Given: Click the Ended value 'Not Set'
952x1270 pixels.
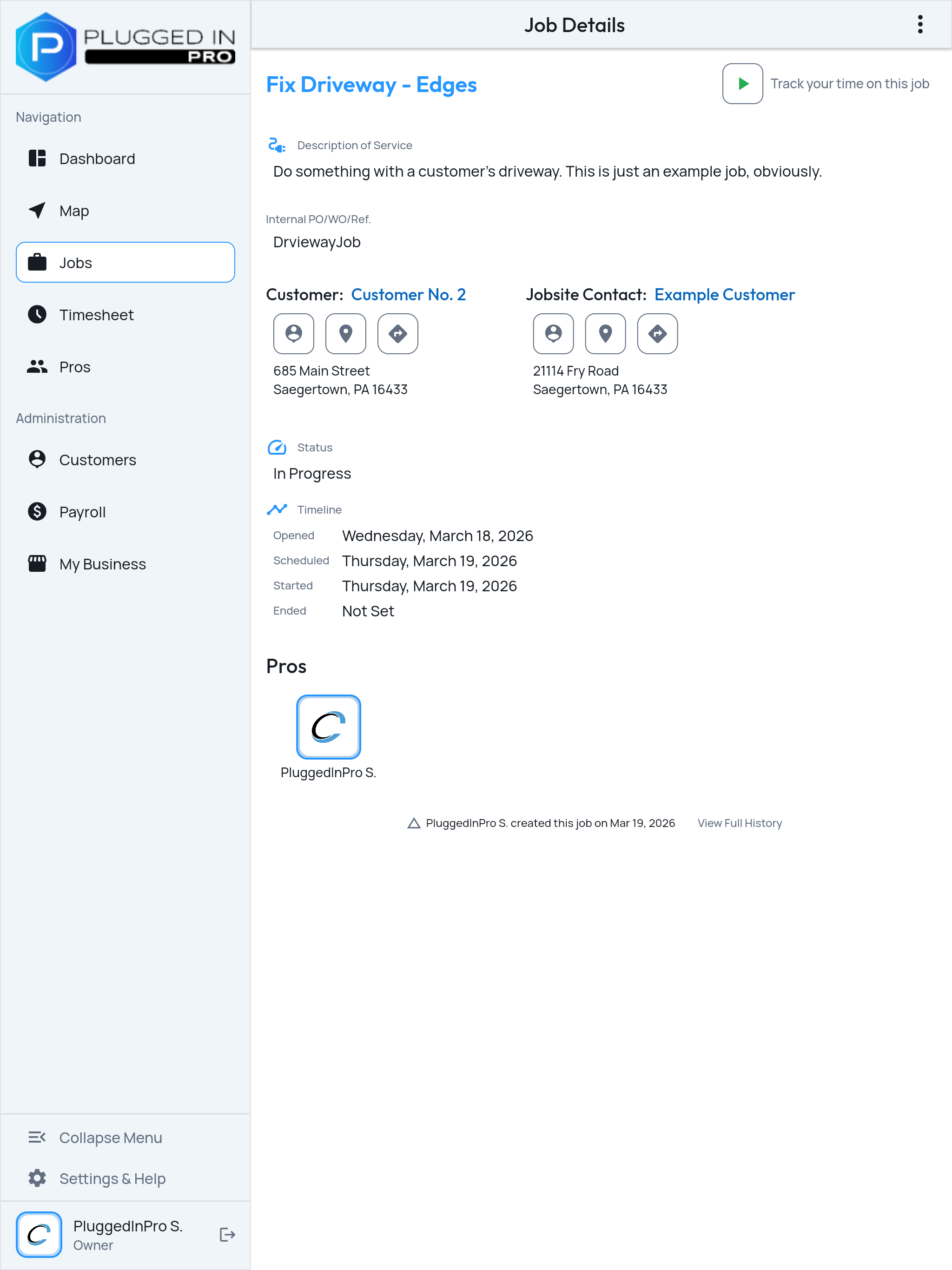Looking at the screenshot, I should coord(368,611).
